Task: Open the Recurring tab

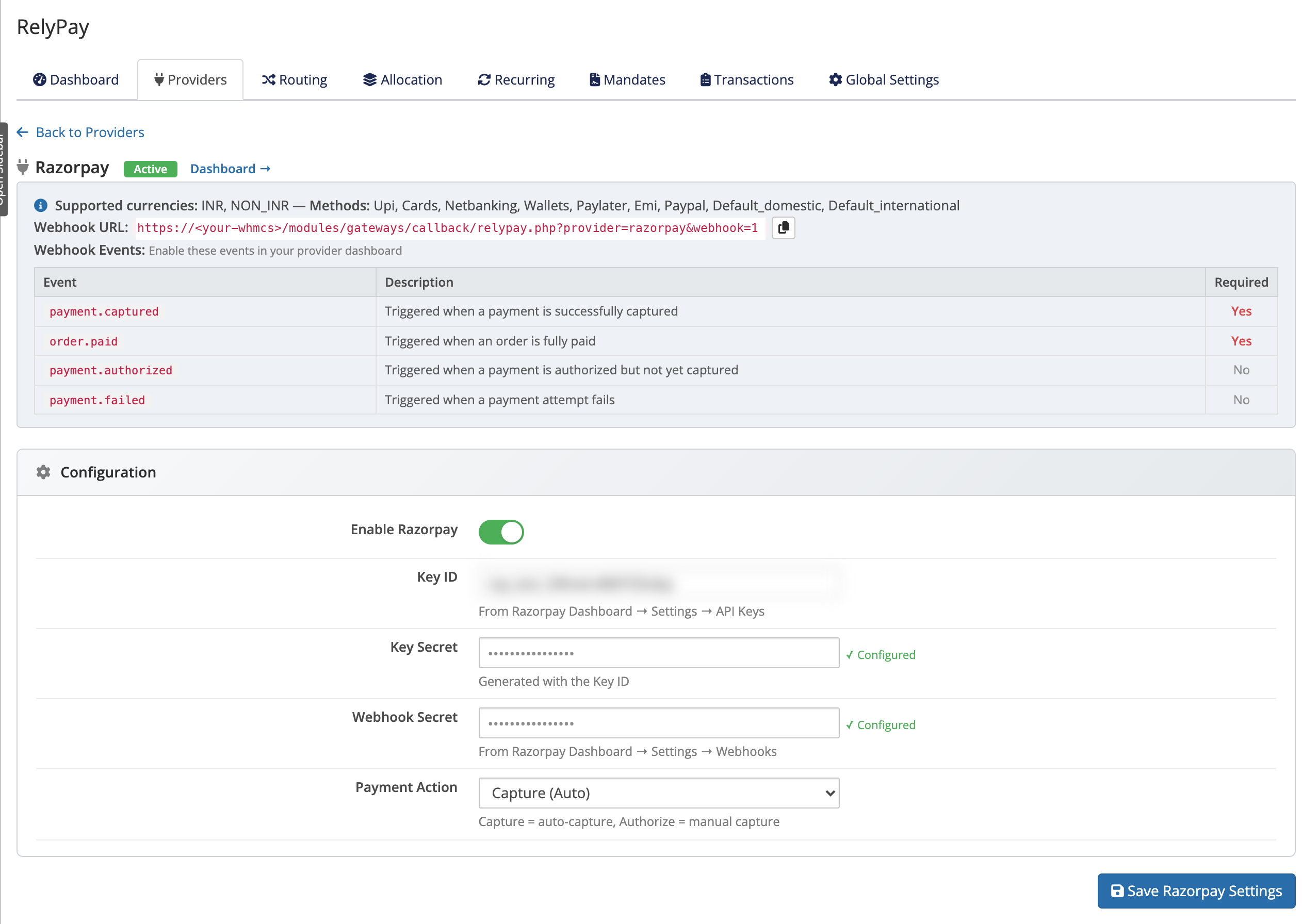Action: point(516,79)
